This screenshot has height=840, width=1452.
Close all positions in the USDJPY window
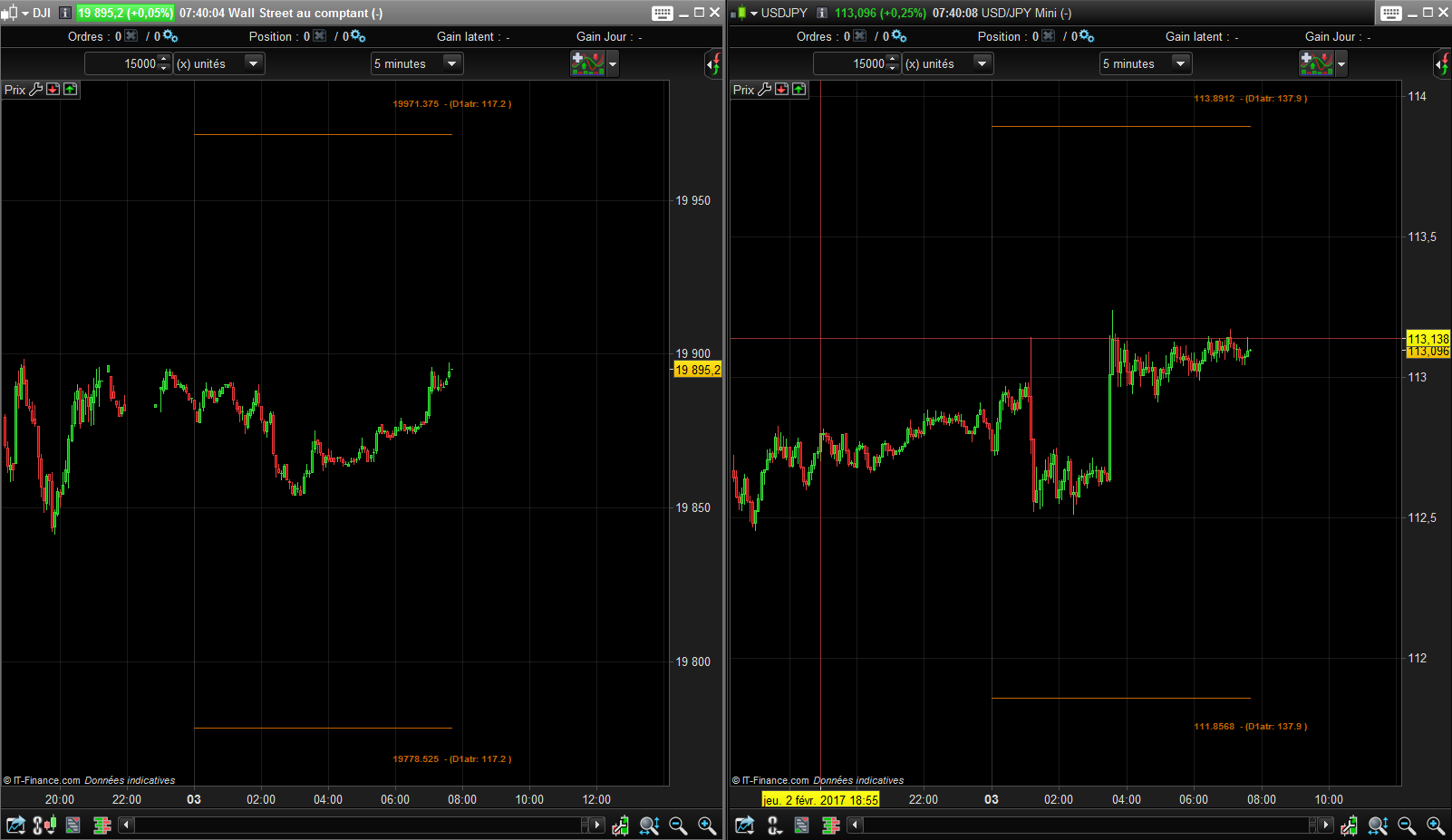coord(1049,36)
